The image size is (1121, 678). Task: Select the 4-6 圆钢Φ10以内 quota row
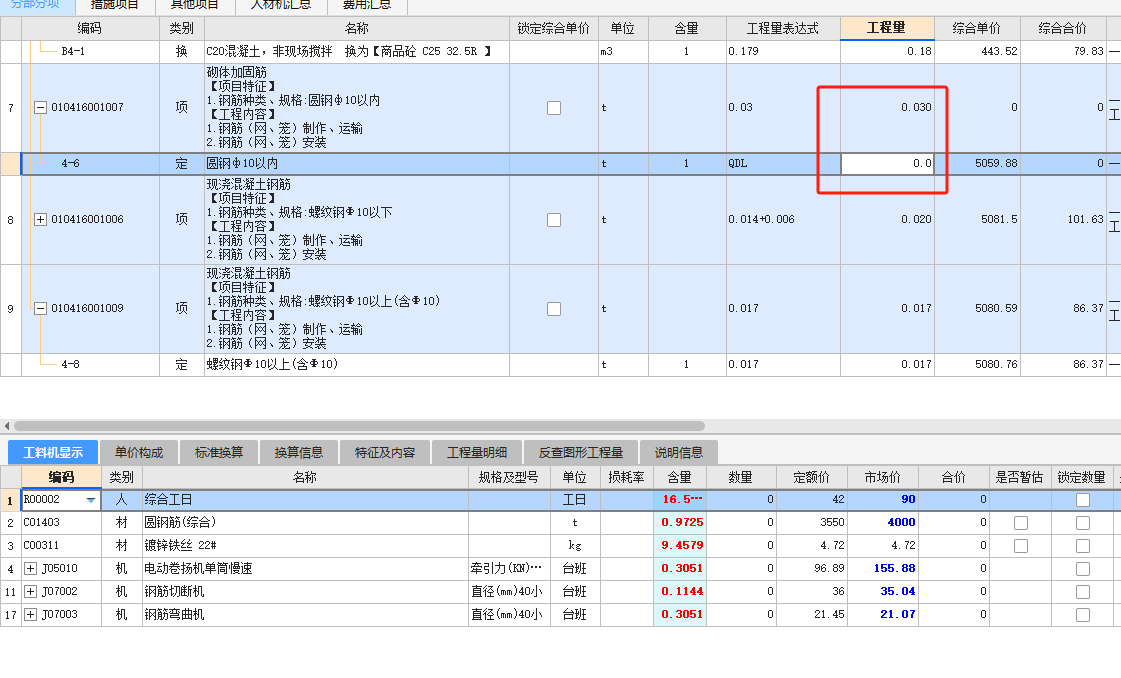pos(560,164)
